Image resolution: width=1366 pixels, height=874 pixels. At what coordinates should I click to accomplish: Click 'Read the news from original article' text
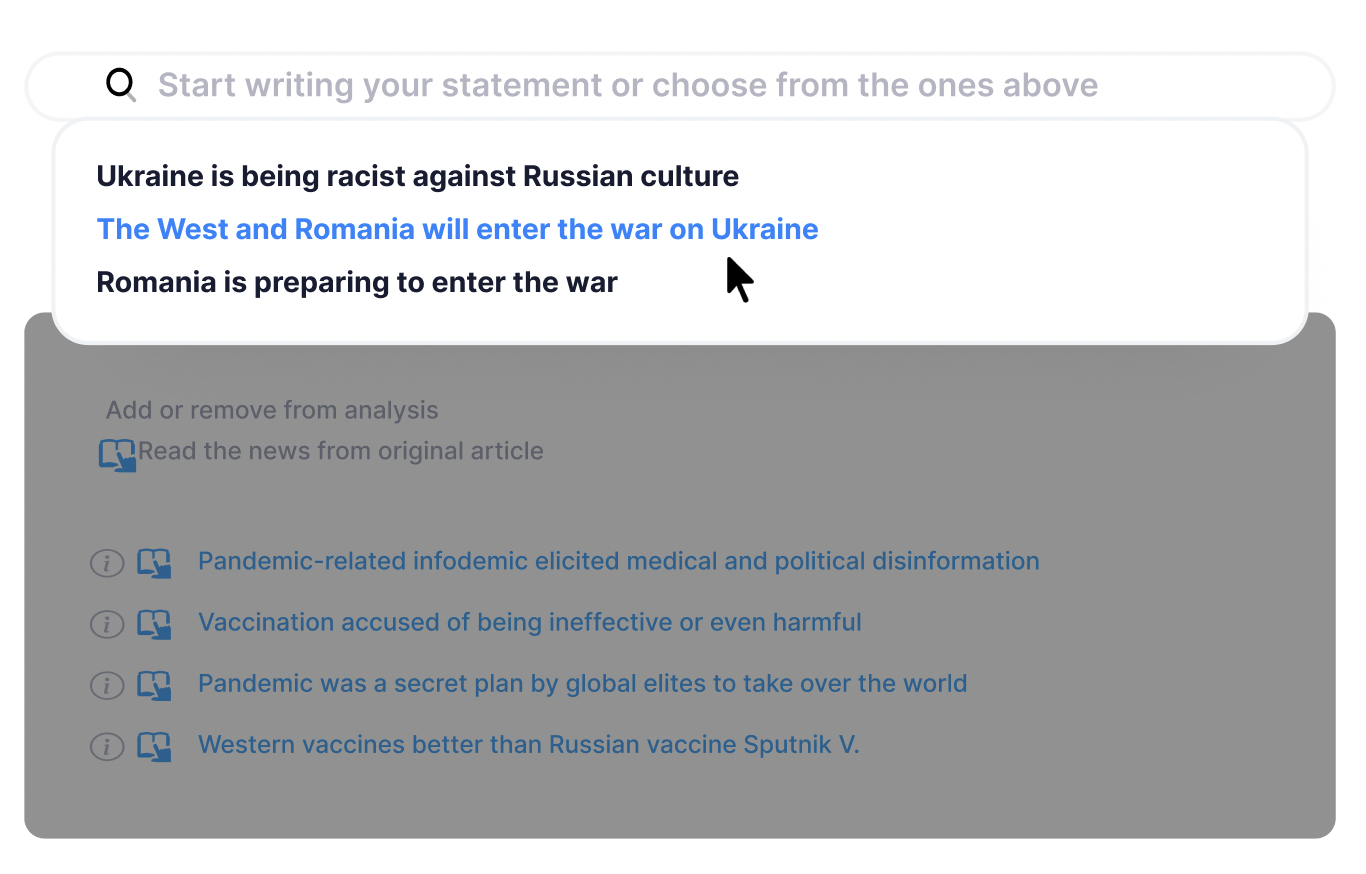click(341, 451)
